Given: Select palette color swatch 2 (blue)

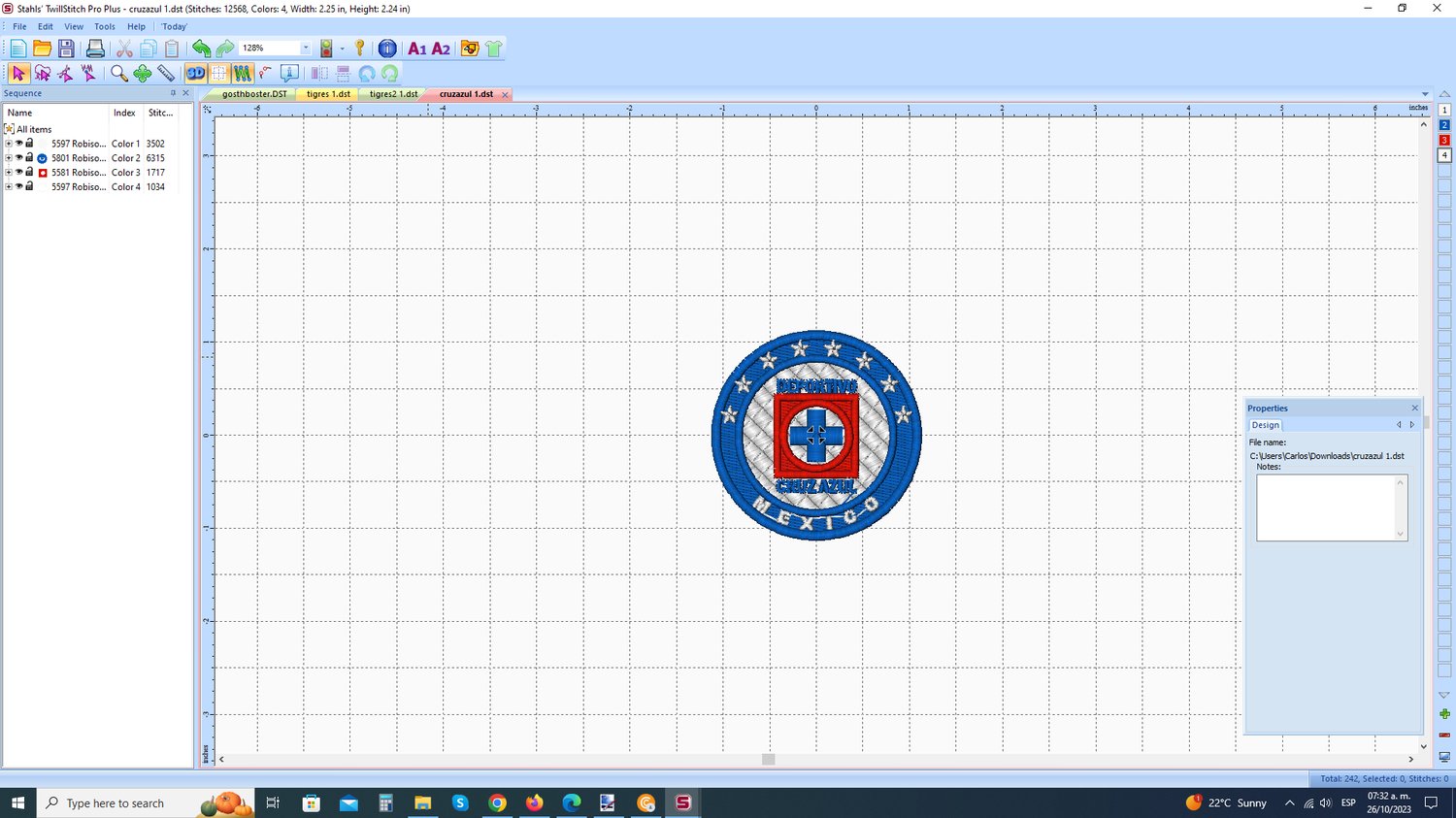Looking at the screenshot, I should (x=1444, y=125).
